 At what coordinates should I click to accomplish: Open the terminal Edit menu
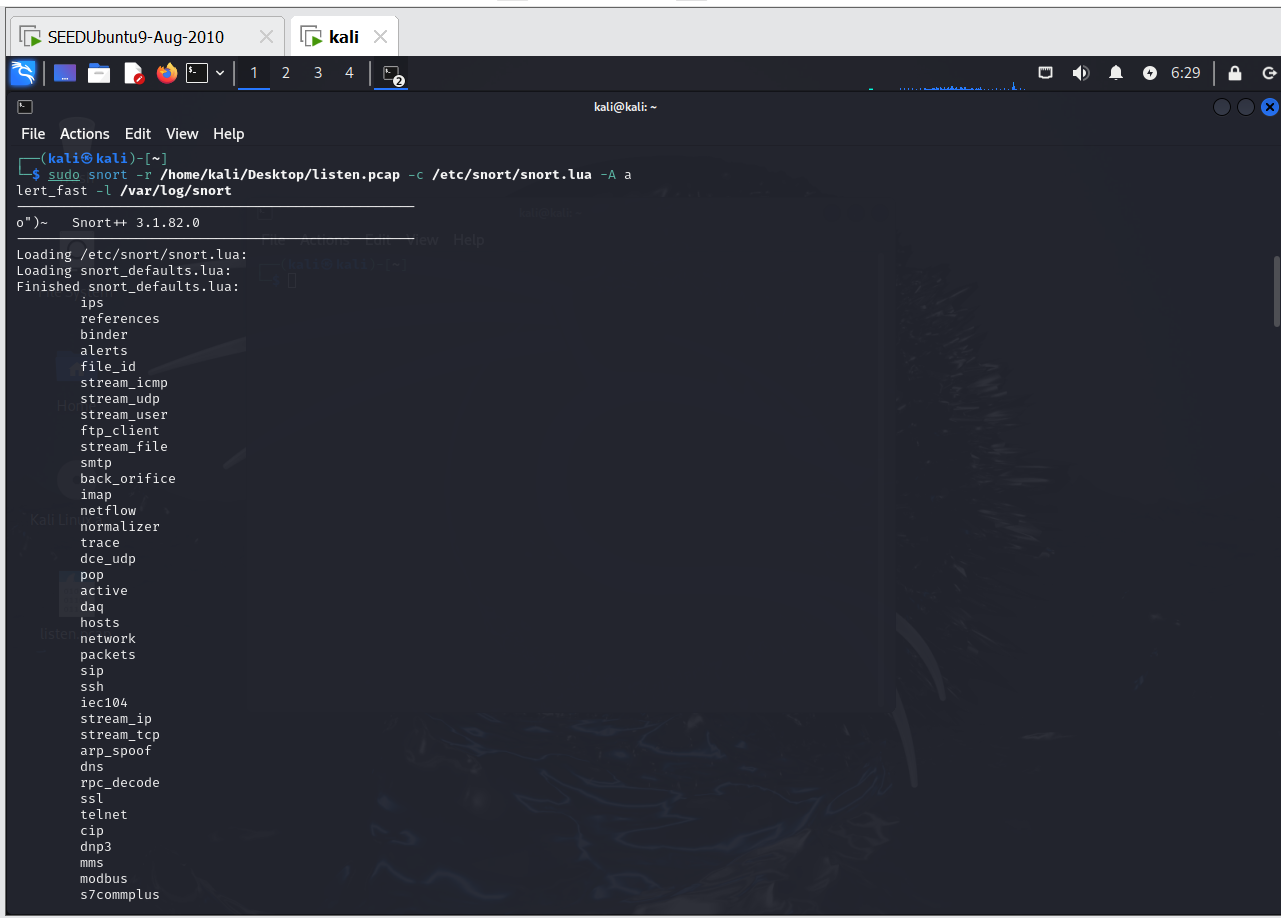point(138,134)
